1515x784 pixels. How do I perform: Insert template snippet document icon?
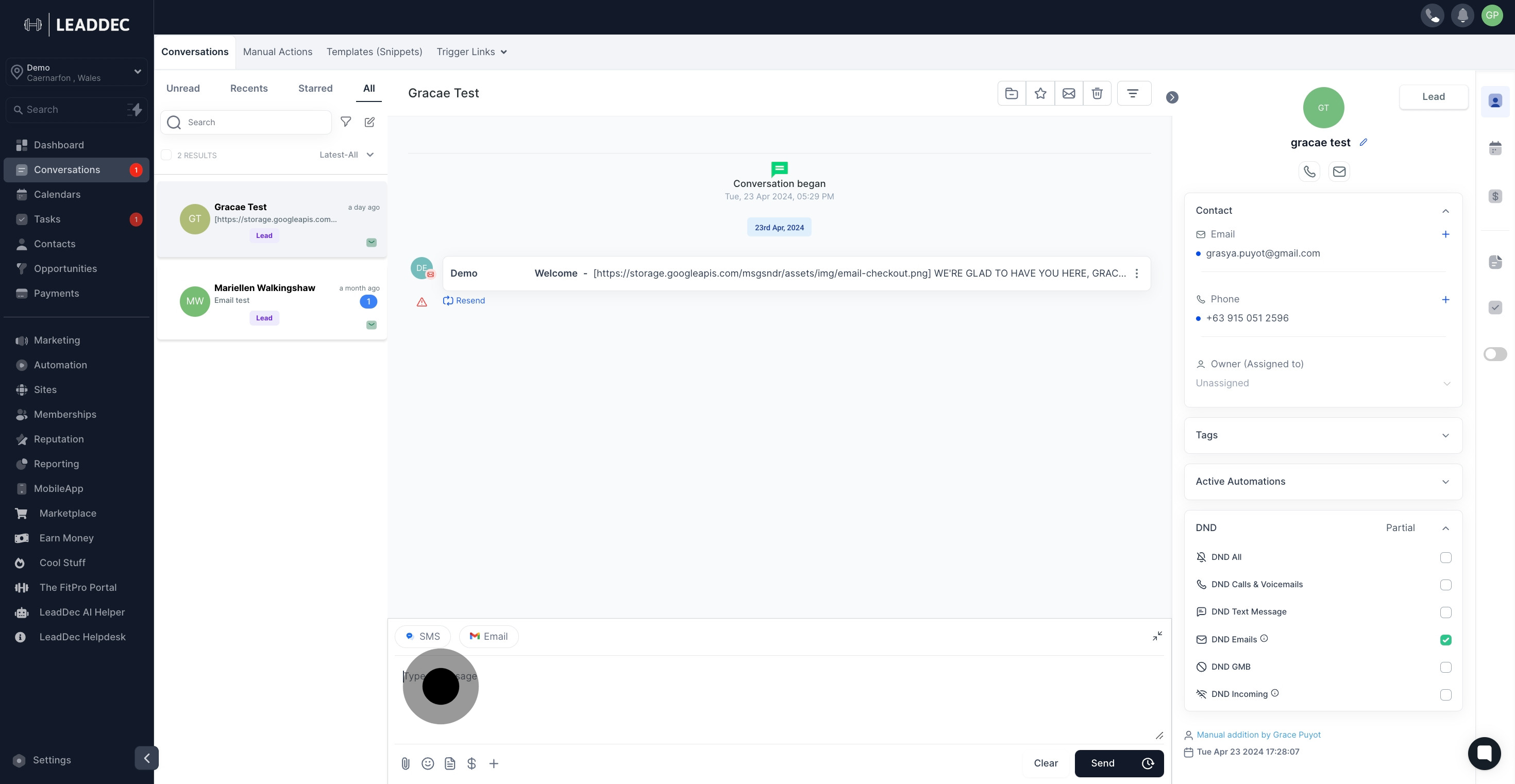[x=450, y=763]
